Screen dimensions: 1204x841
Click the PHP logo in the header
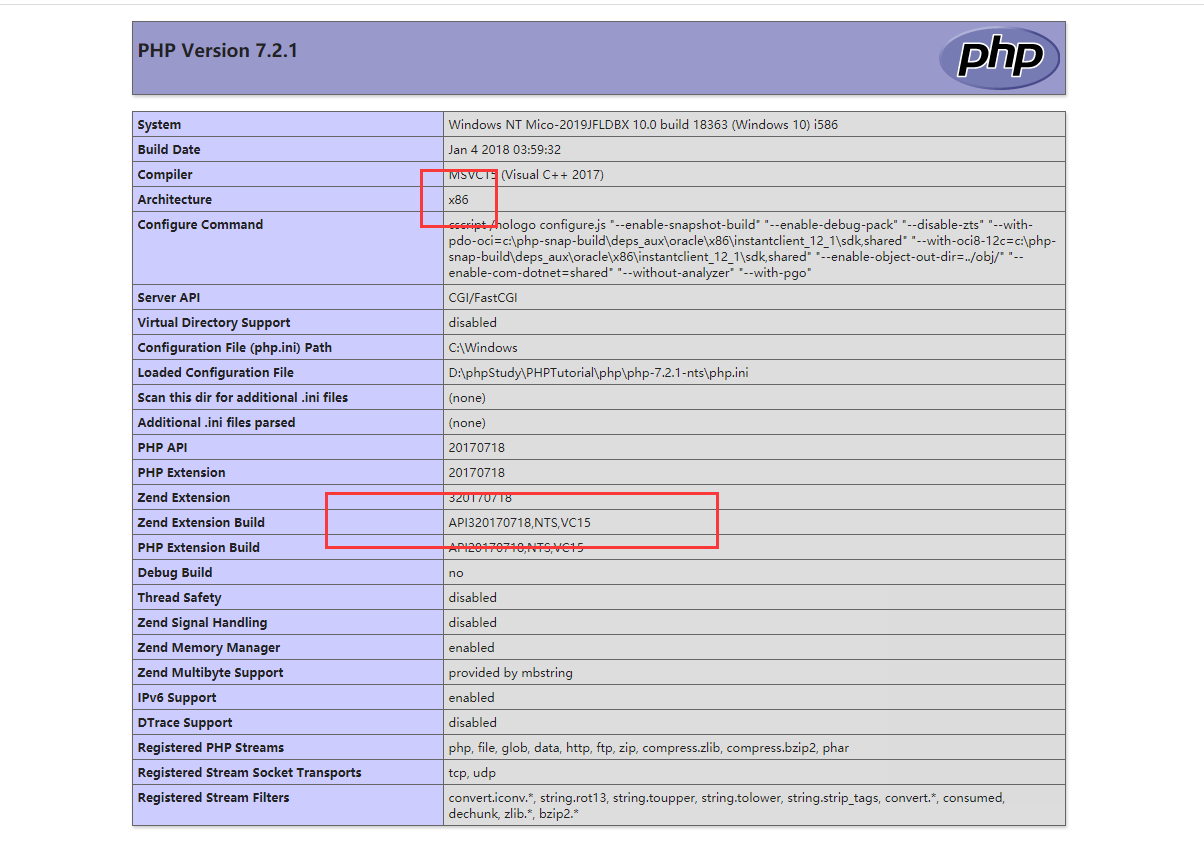pos(998,57)
